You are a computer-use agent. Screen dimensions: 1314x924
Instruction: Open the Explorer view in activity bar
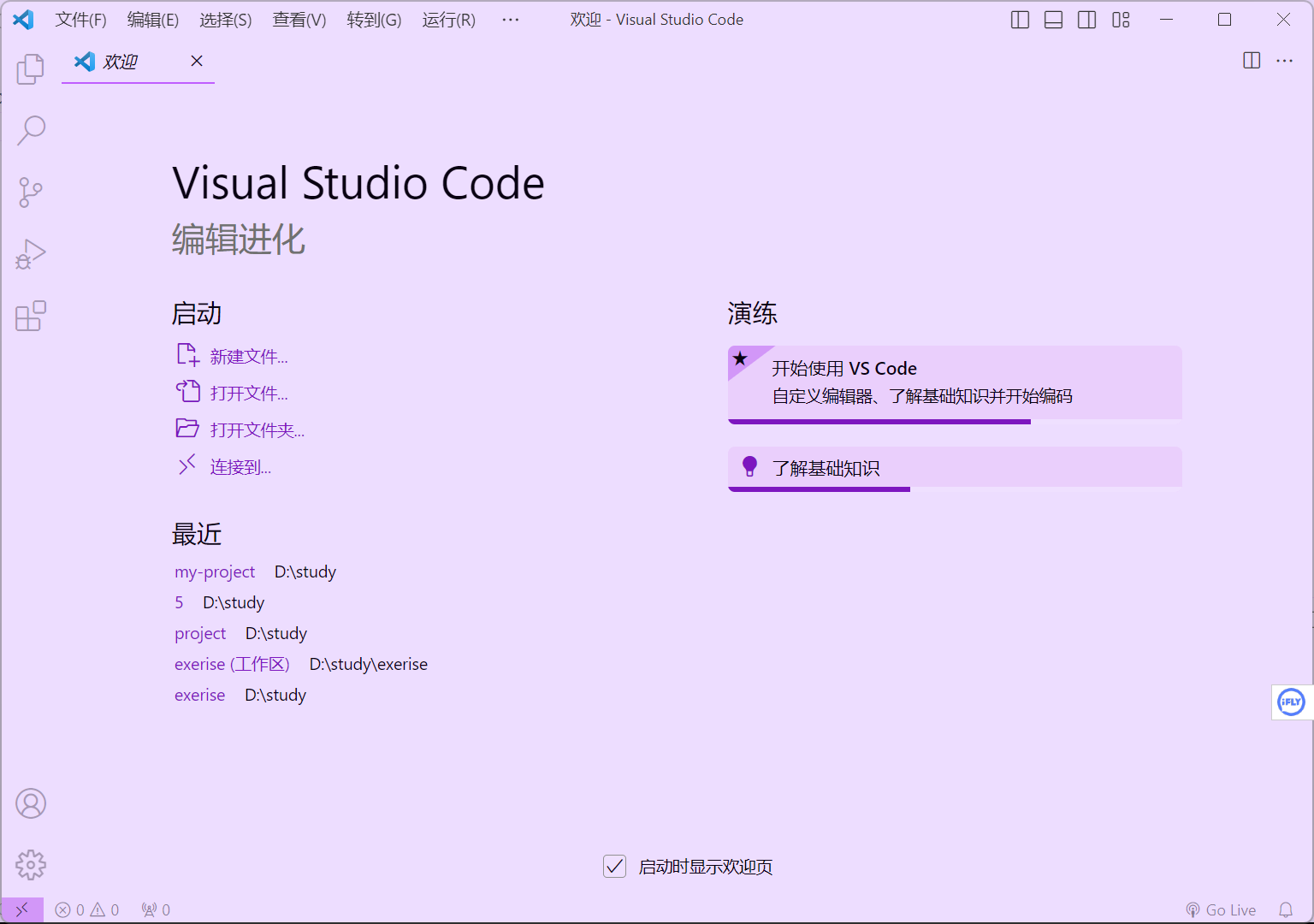31,69
